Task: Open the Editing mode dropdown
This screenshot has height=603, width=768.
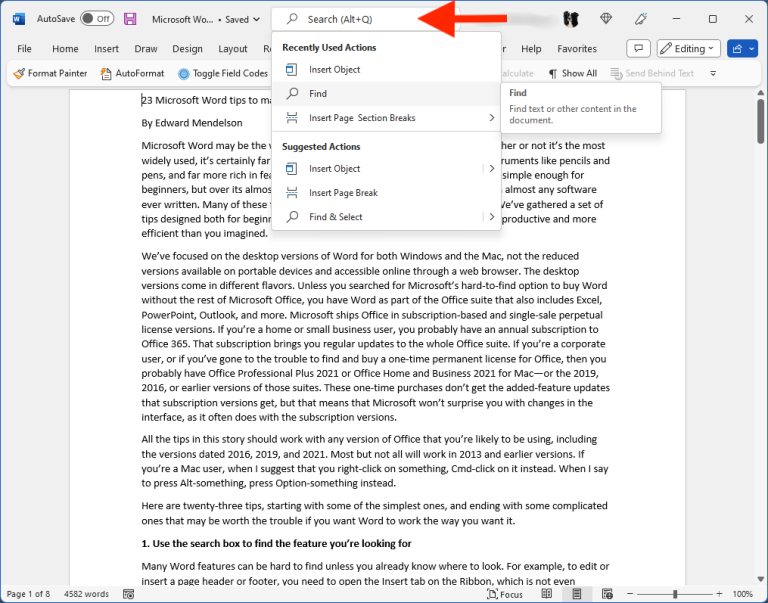Action: 688,48
